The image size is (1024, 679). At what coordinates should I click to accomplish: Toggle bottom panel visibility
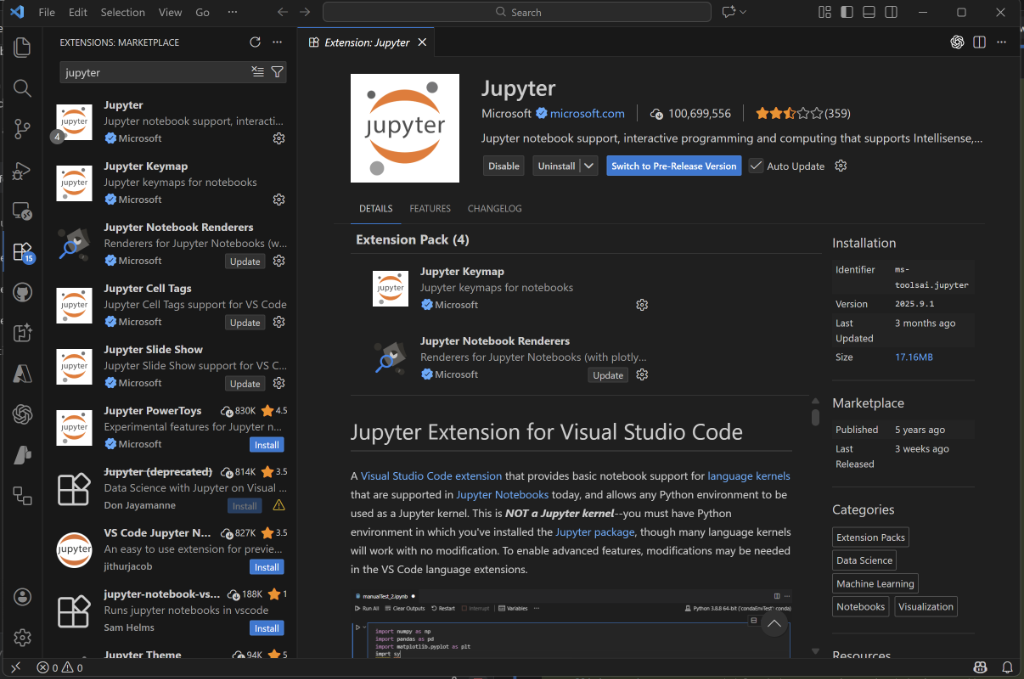coord(869,12)
